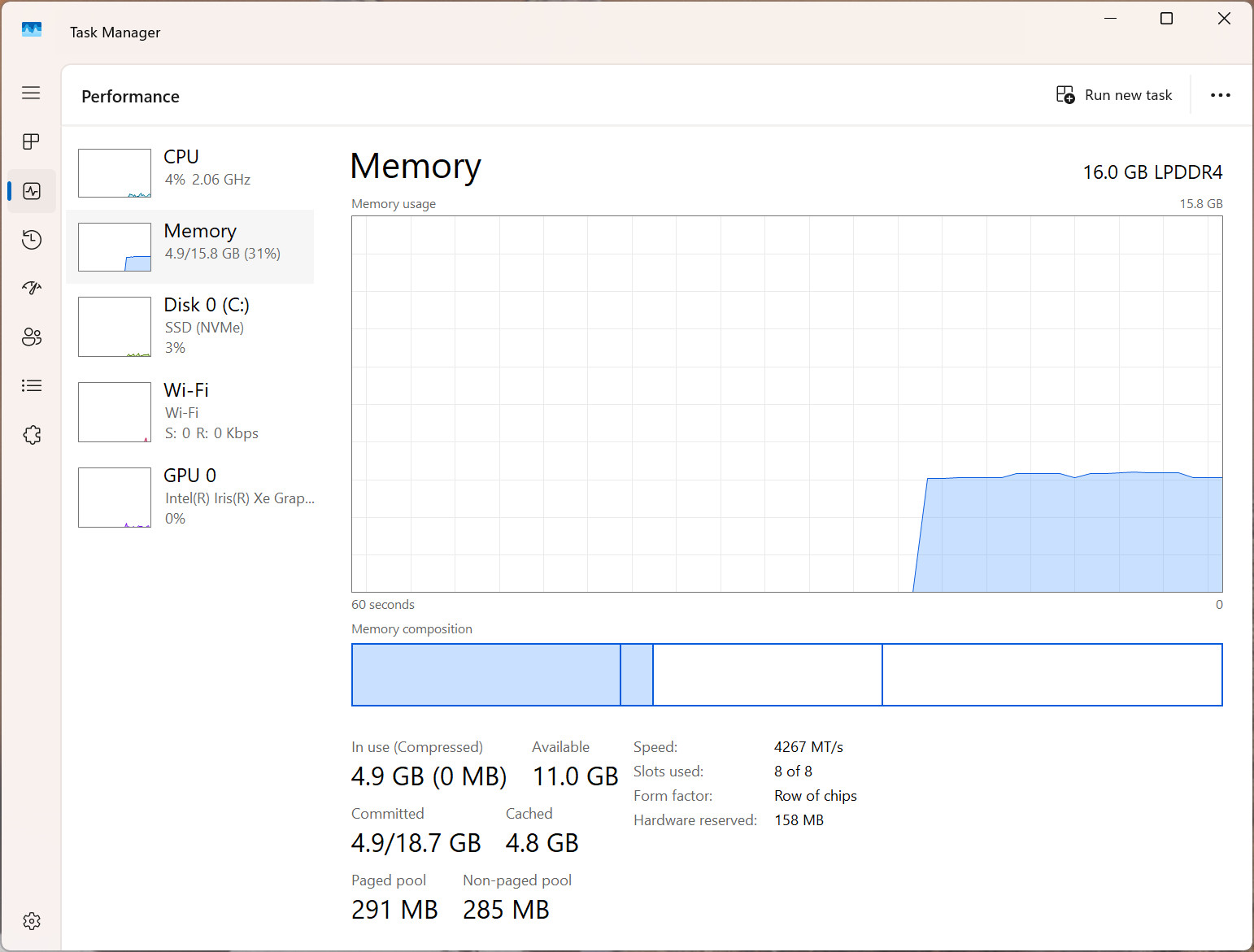
Task: Select the GPU 0 performance entry
Action: click(190, 498)
